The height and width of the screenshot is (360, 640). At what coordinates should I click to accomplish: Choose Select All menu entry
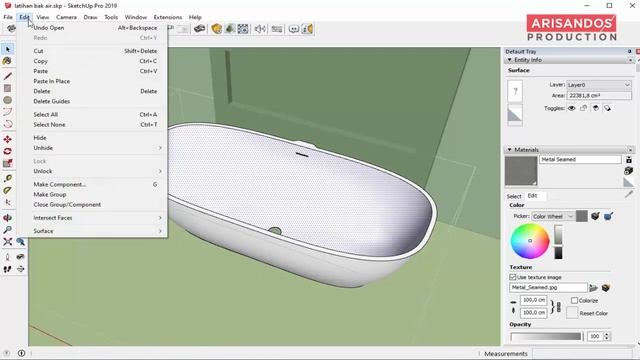(97, 115)
